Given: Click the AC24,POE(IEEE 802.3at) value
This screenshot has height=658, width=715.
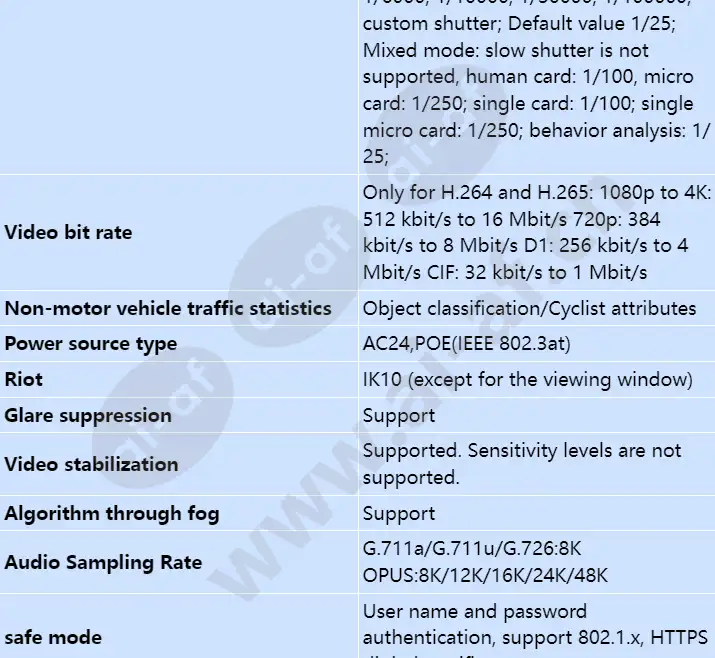Looking at the screenshot, I should coord(466,344).
